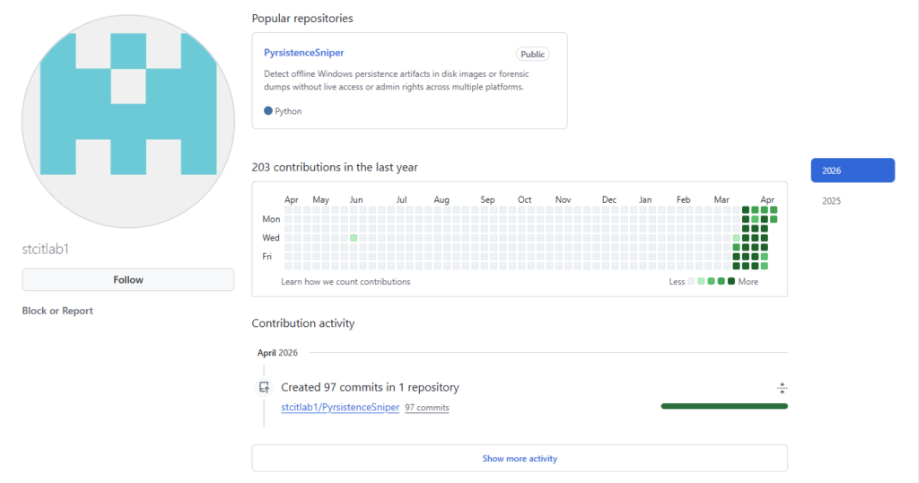Click the lightest gray legend square next to Less

click(691, 281)
